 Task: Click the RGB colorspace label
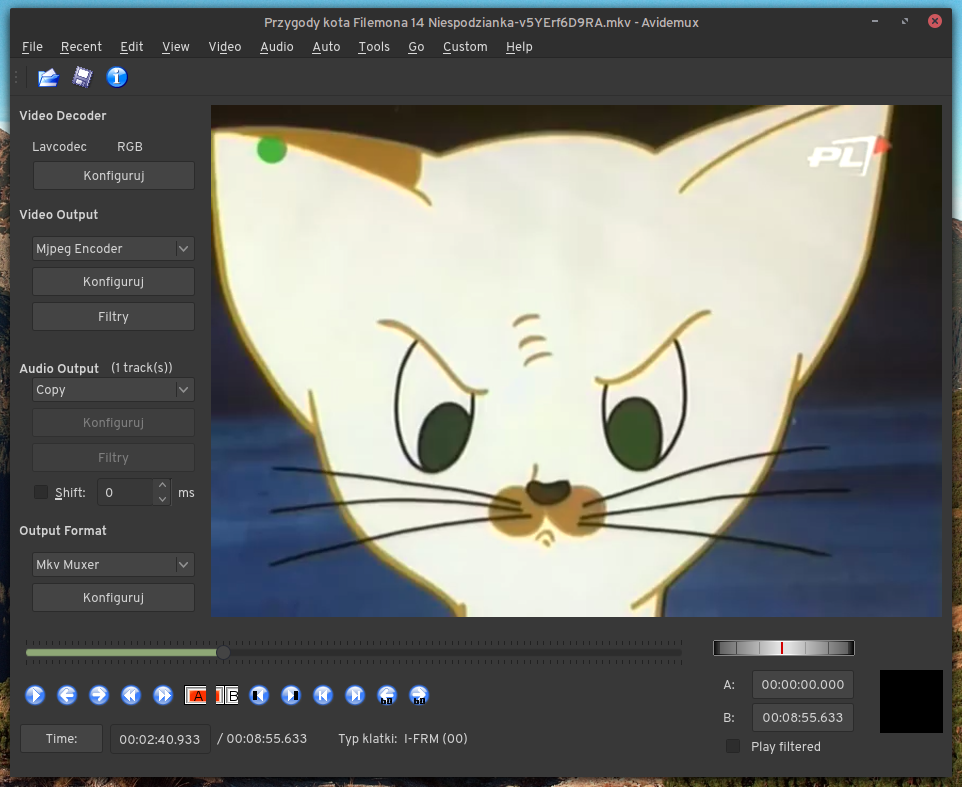click(129, 147)
